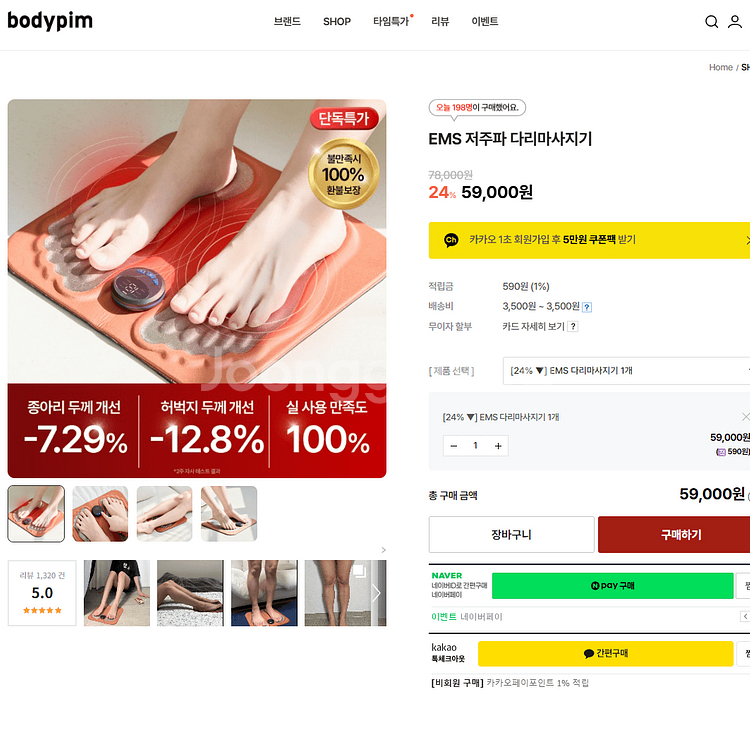Advance review photos with right arrow

376,593
